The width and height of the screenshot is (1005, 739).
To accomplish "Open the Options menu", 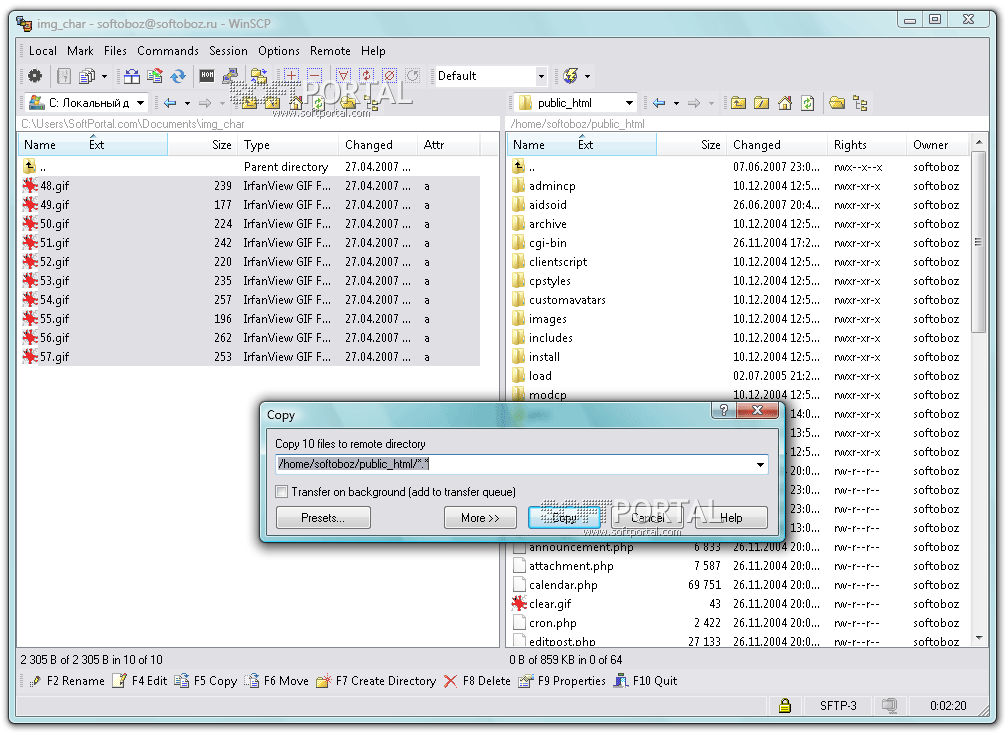I will point(279,51).
